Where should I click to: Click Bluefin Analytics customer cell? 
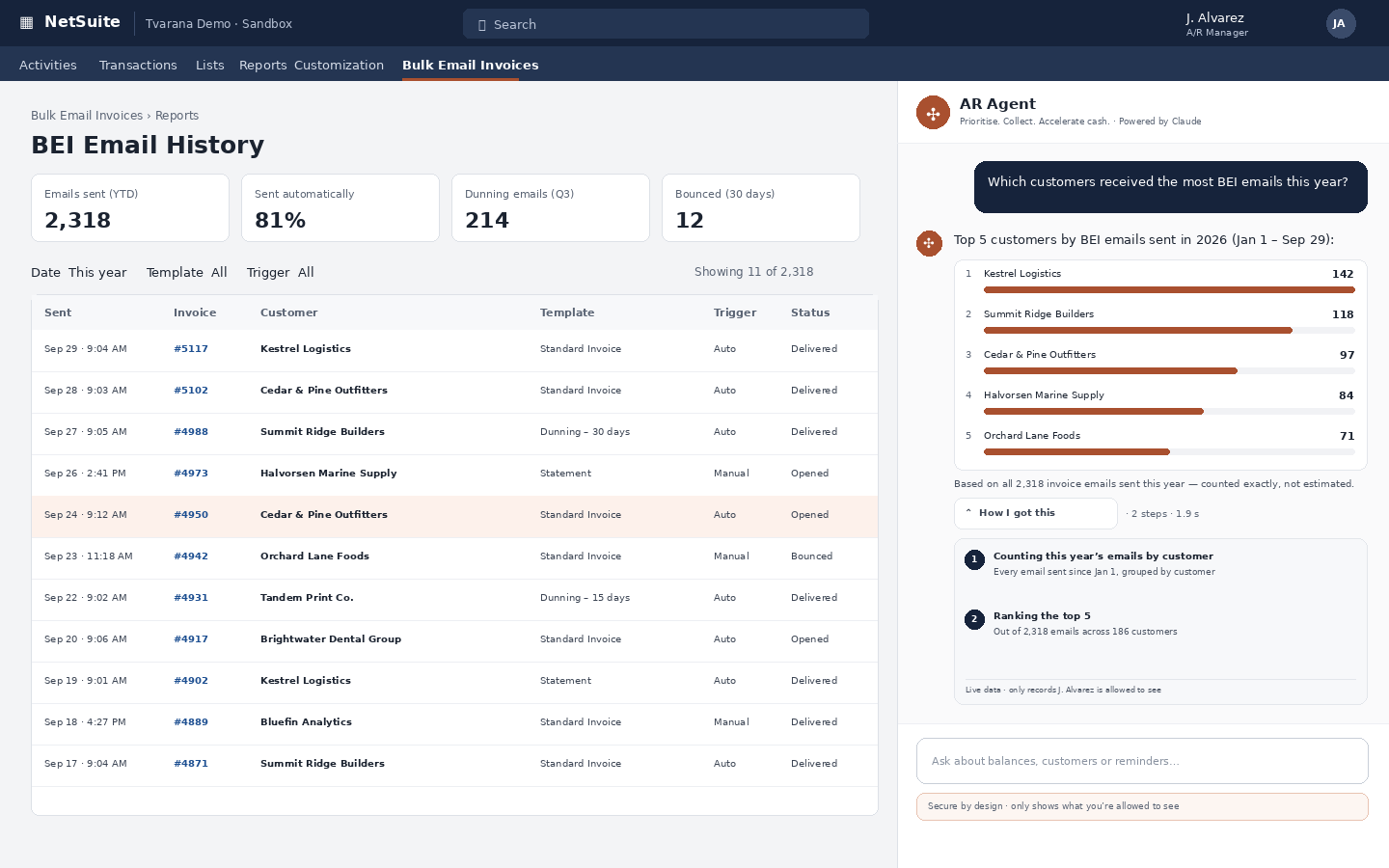[306, 722]
